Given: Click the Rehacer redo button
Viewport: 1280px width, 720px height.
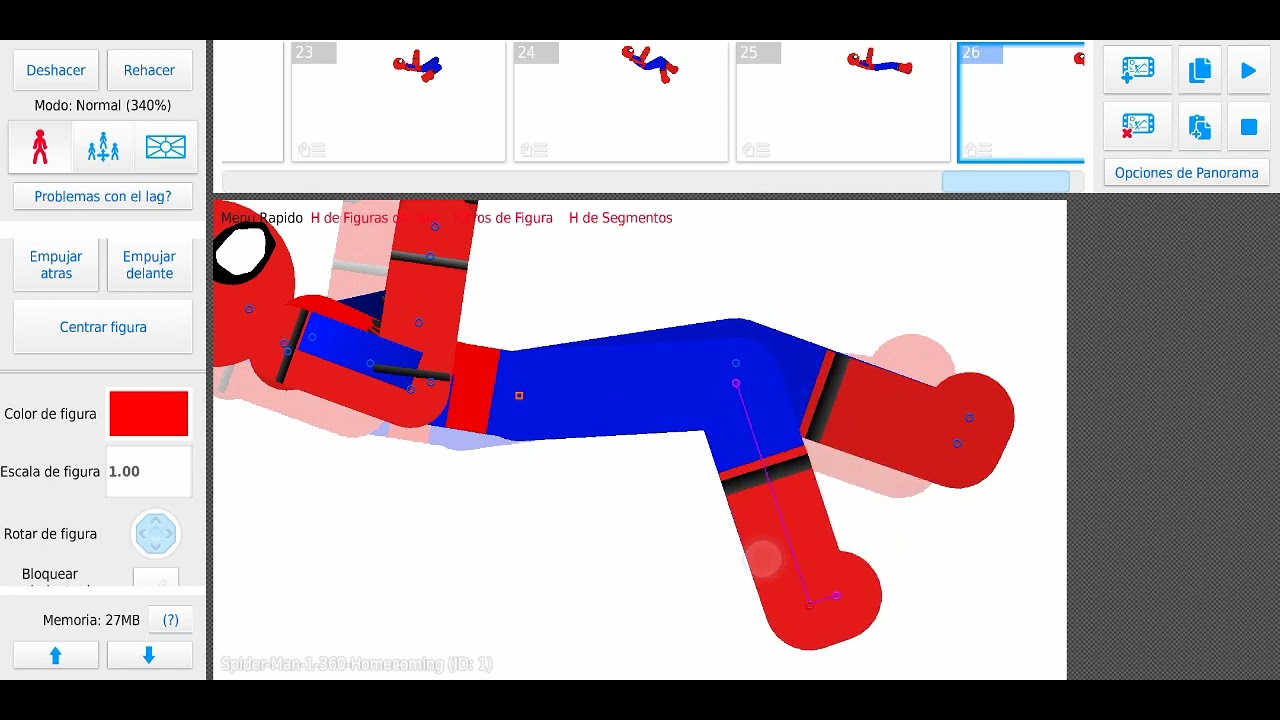Looking at the screenshot, I should 149,70.
